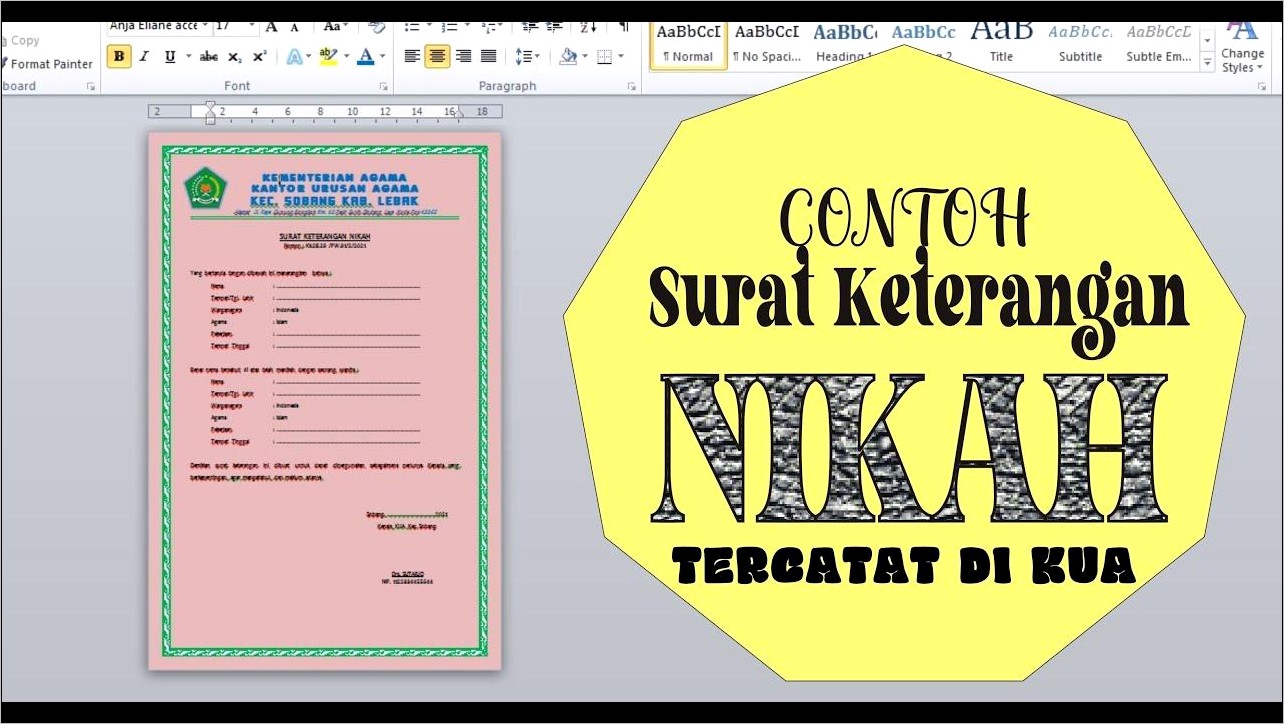Apply the yellow text highlight color
The width and height of the screenshot is (1284, 724).
coord(328,57)
